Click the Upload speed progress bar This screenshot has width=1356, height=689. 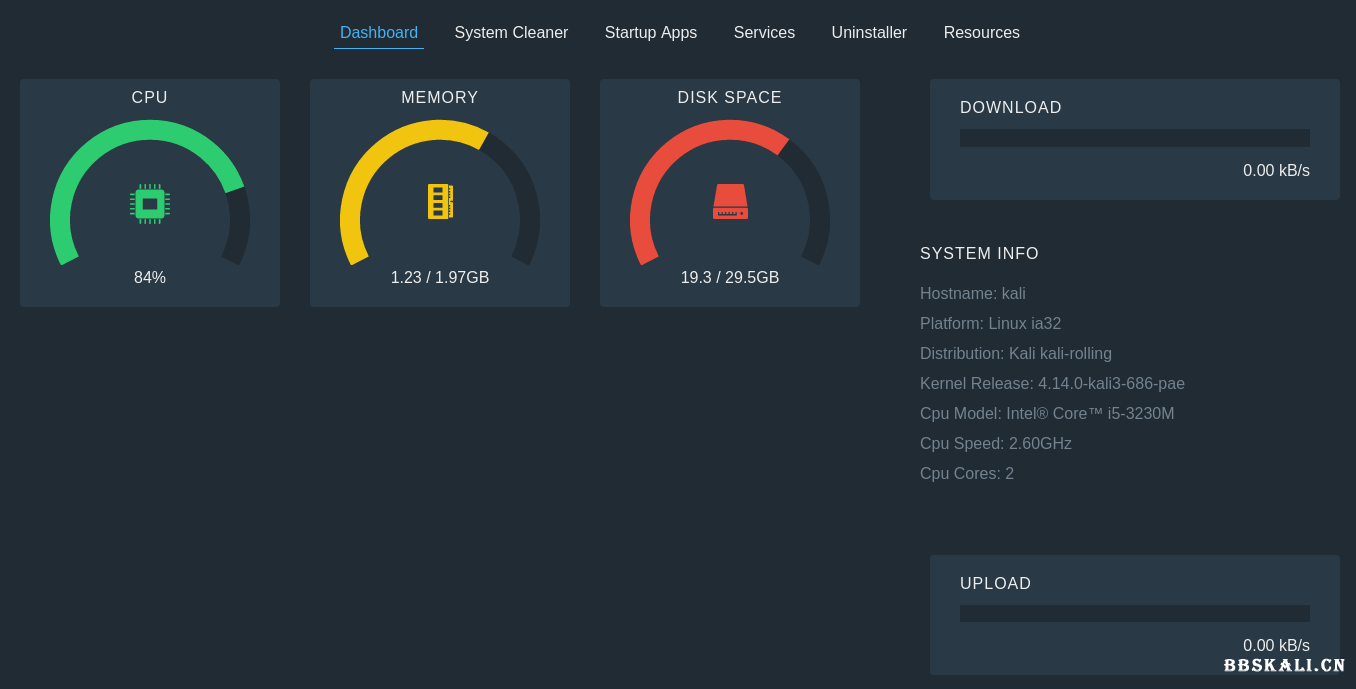[1134, 613]
